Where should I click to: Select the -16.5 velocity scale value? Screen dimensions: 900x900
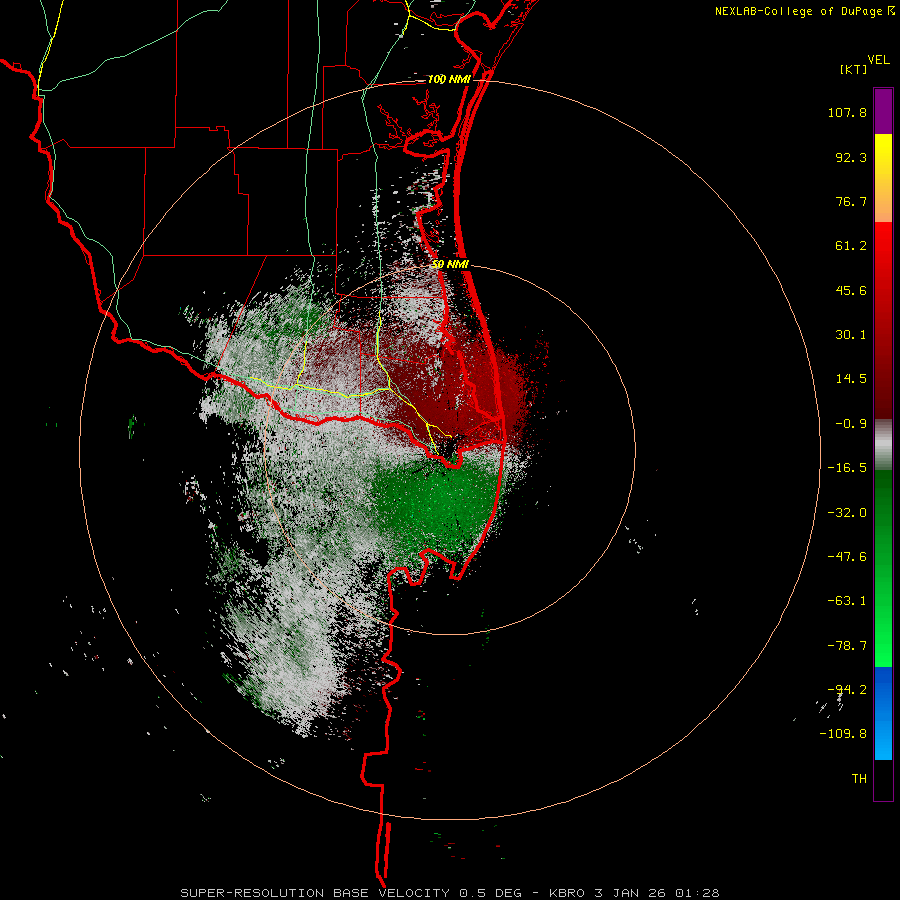pos(847,468)
